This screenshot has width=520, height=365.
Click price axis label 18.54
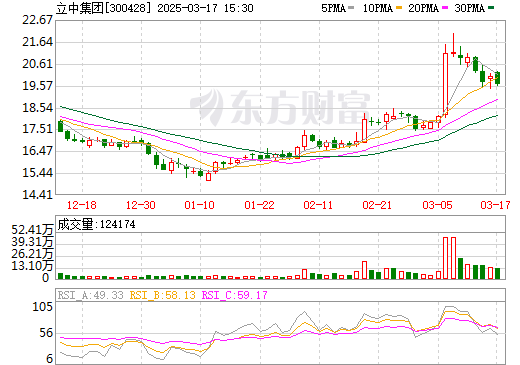tap(37, 108)
